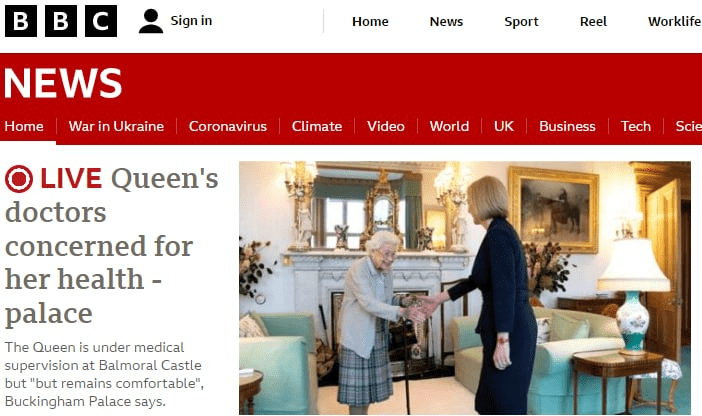This screenshot has height=416, width=702.
Task: Open the Reel section
Action: 594,21
